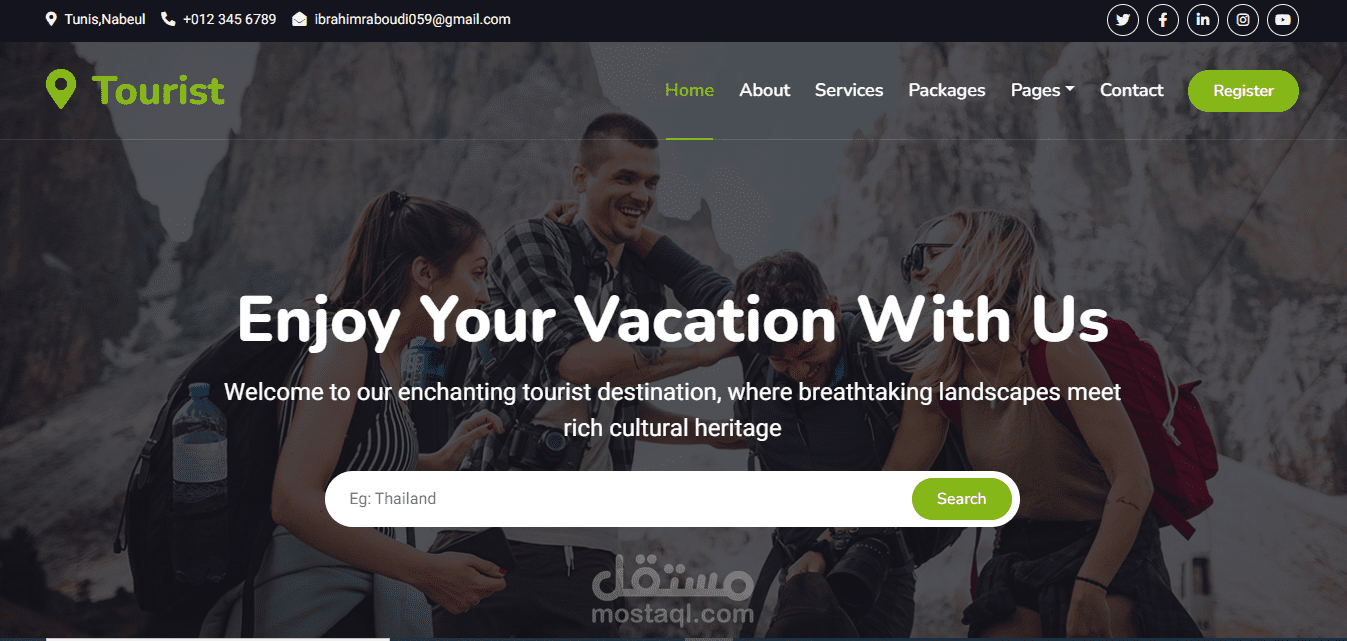Open the About page link

tap(765, 90)
